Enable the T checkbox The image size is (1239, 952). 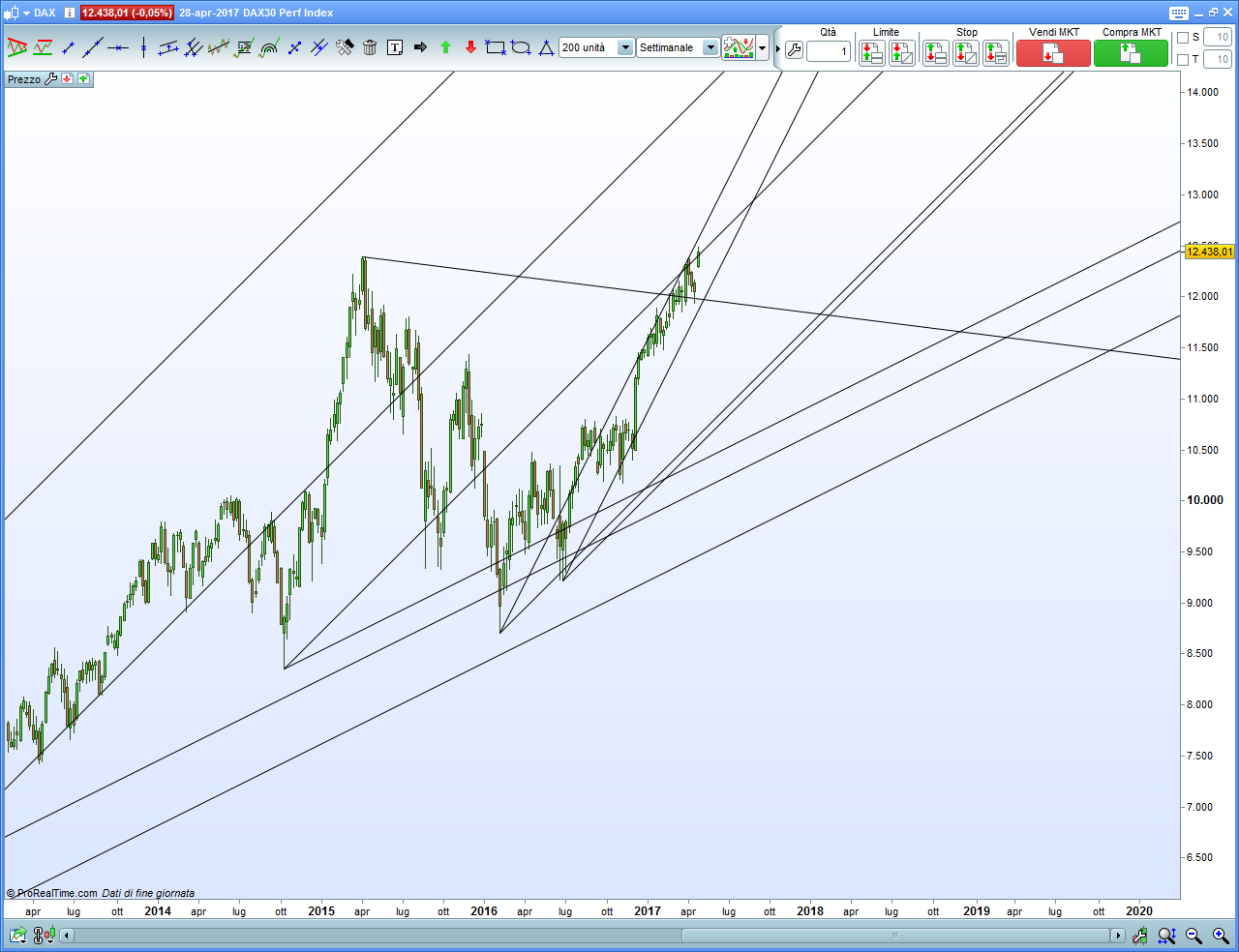(x=1183, y=60)
